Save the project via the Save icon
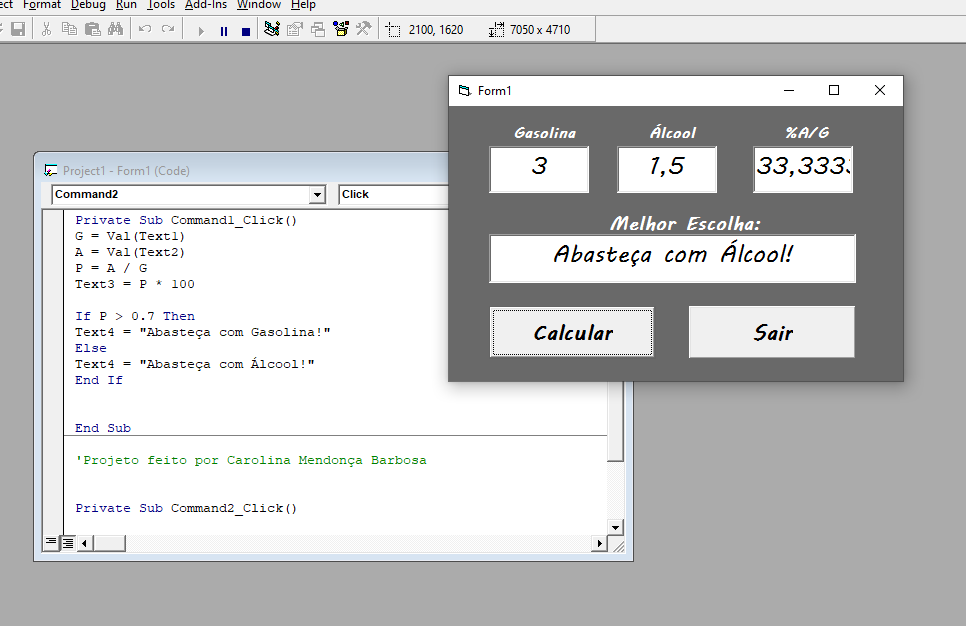 click(x=16, y=29)
